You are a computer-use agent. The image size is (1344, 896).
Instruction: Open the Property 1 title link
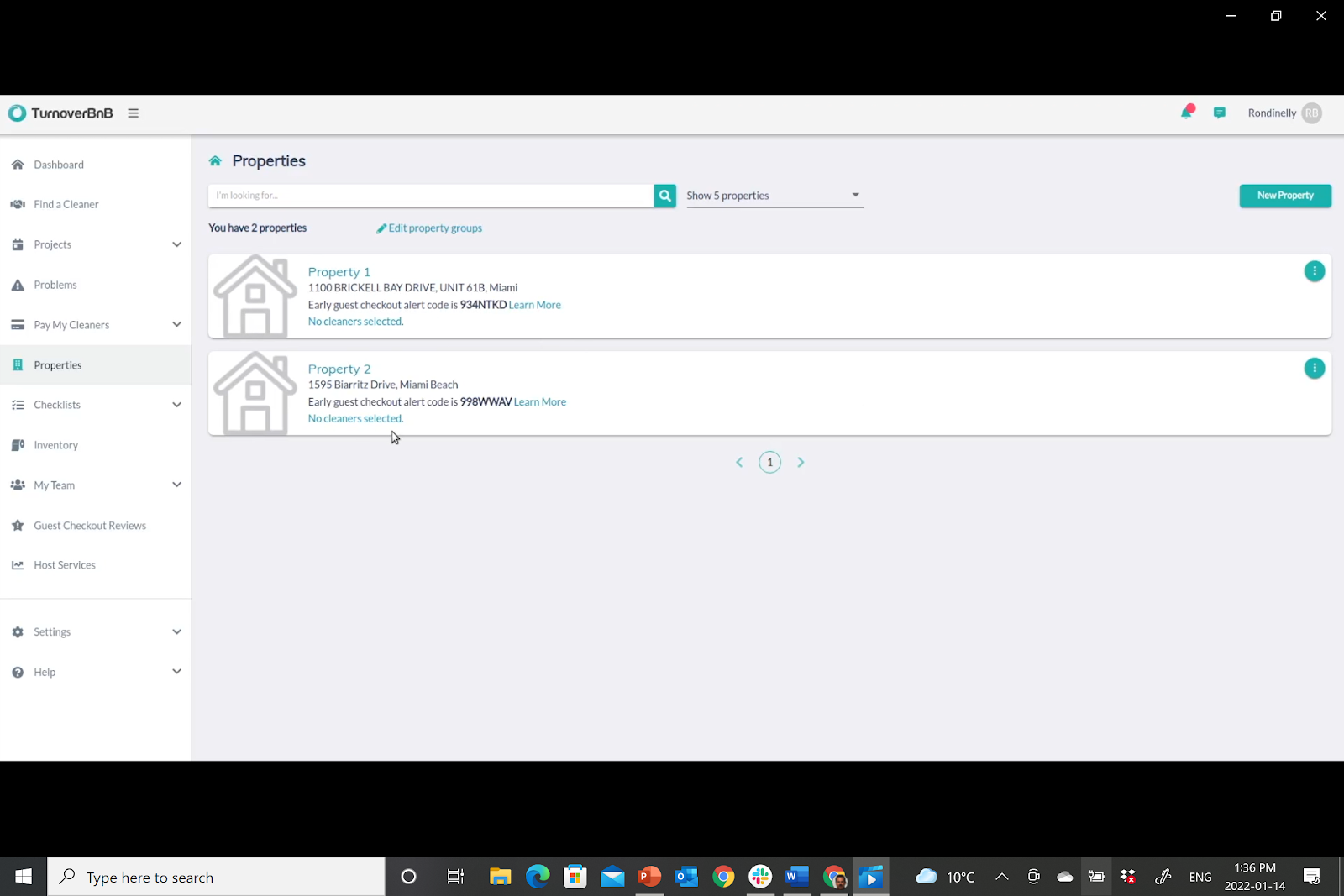coord(339,272)
